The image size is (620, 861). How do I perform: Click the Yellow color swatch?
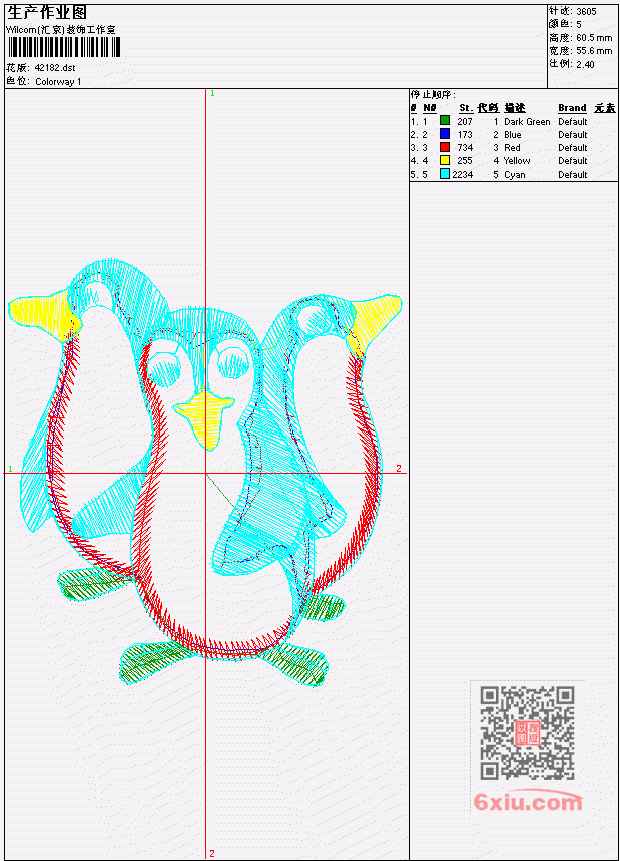coord(445,160)
